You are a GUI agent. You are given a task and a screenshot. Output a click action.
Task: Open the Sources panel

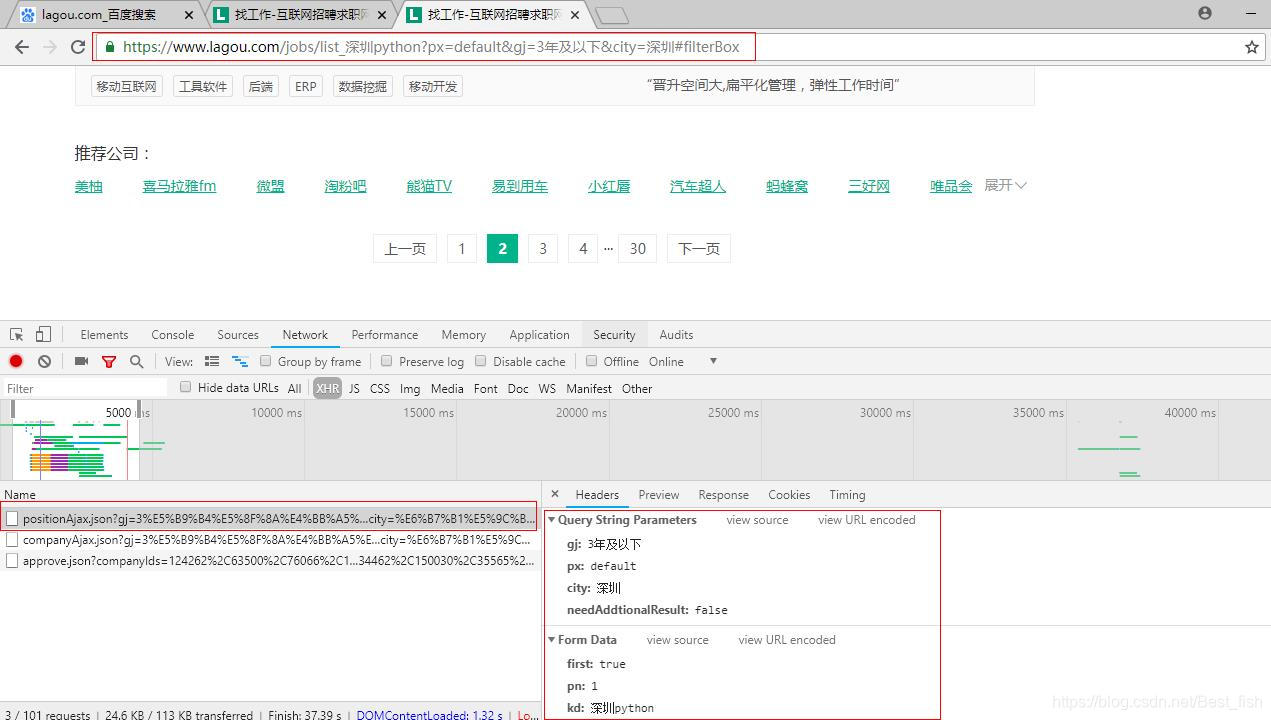[238, 334]
